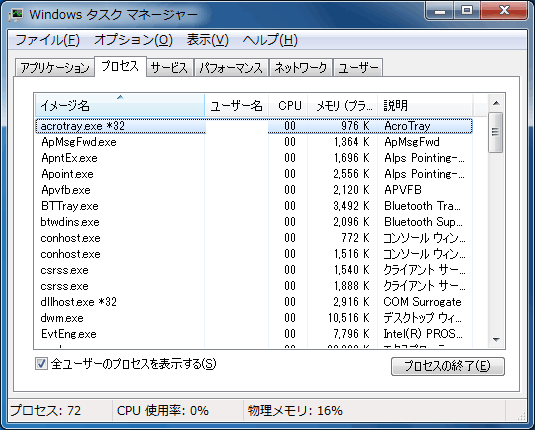Click the COM Surrogate description
Image resolution: width=535 pixels, height=430 pixels.
click(422, 302)
